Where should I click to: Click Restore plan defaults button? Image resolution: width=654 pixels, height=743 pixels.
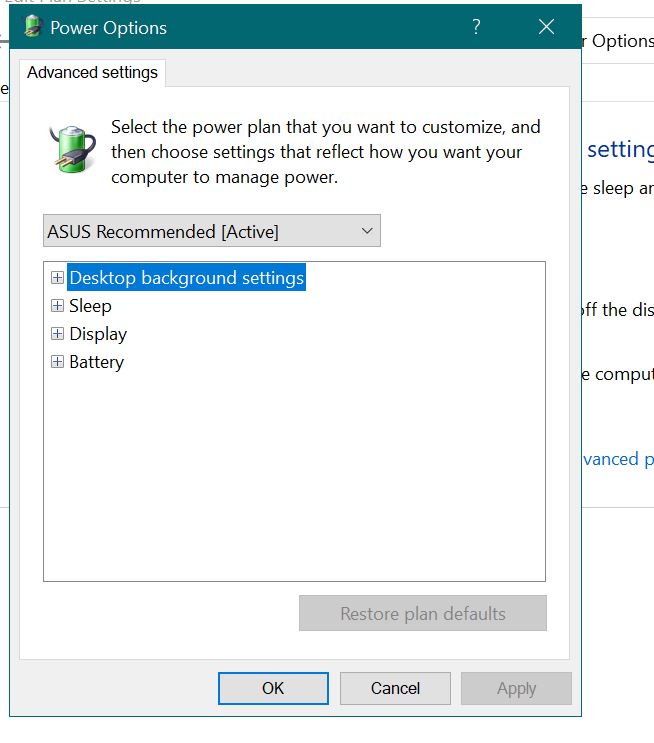point(423,613)
